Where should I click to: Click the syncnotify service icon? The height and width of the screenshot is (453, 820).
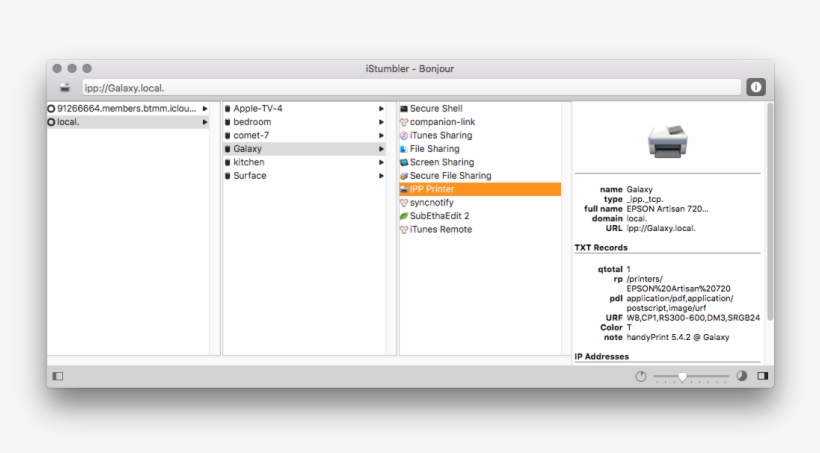(404, 203)
